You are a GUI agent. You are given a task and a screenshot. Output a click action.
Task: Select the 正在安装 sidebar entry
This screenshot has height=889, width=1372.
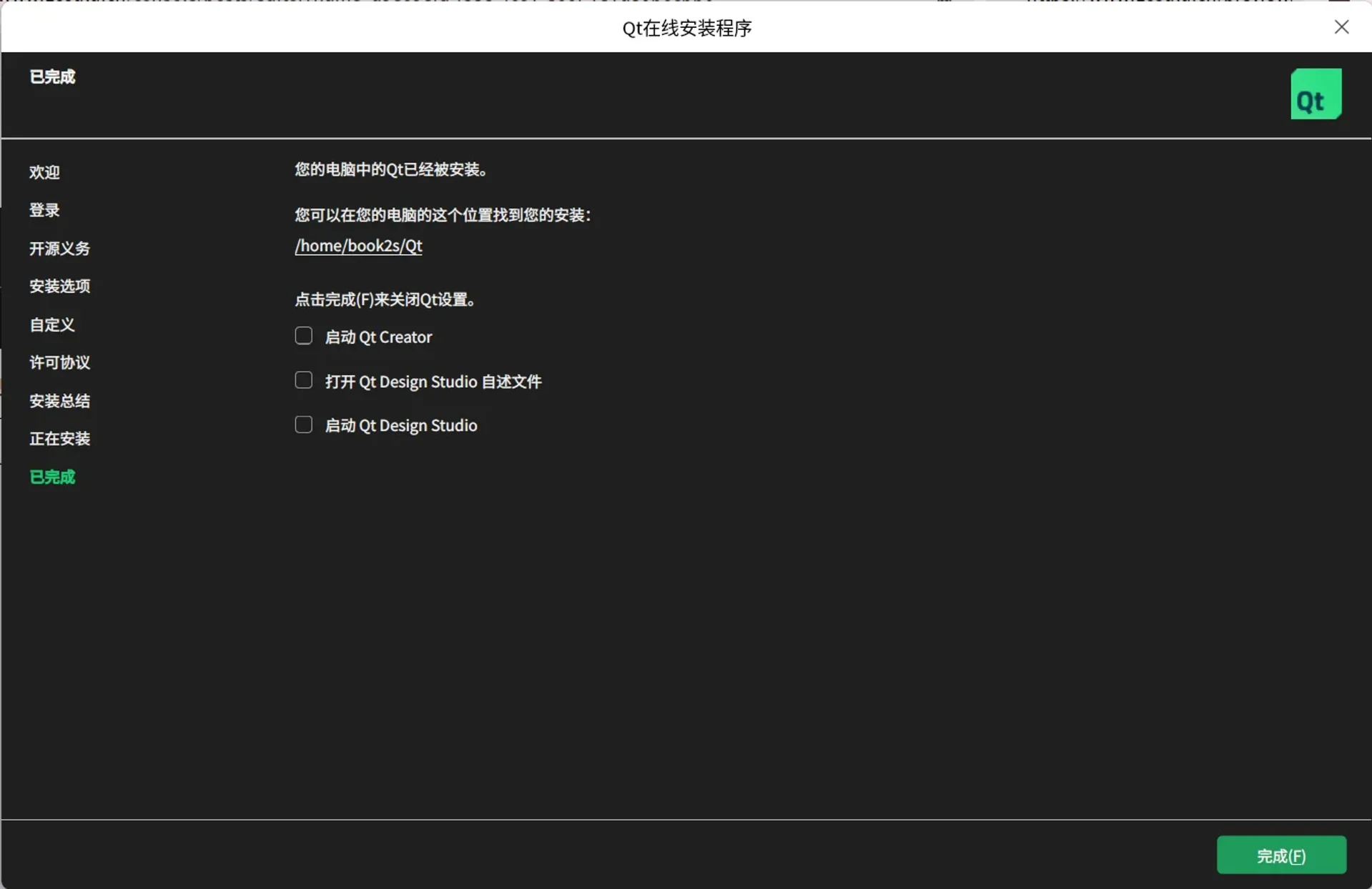[x=59, y=438]
